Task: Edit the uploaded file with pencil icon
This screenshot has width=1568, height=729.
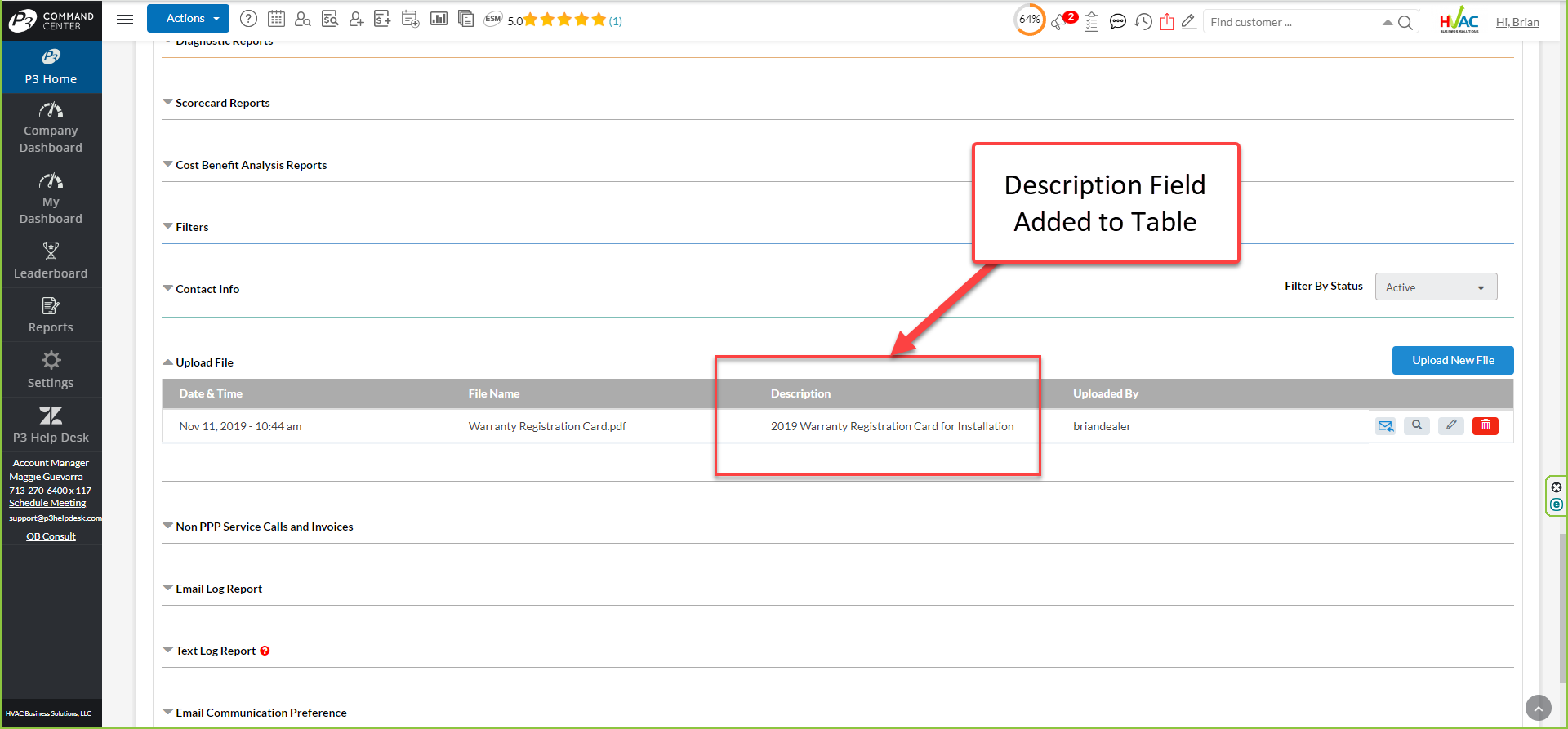Action: pos(1450,425)
